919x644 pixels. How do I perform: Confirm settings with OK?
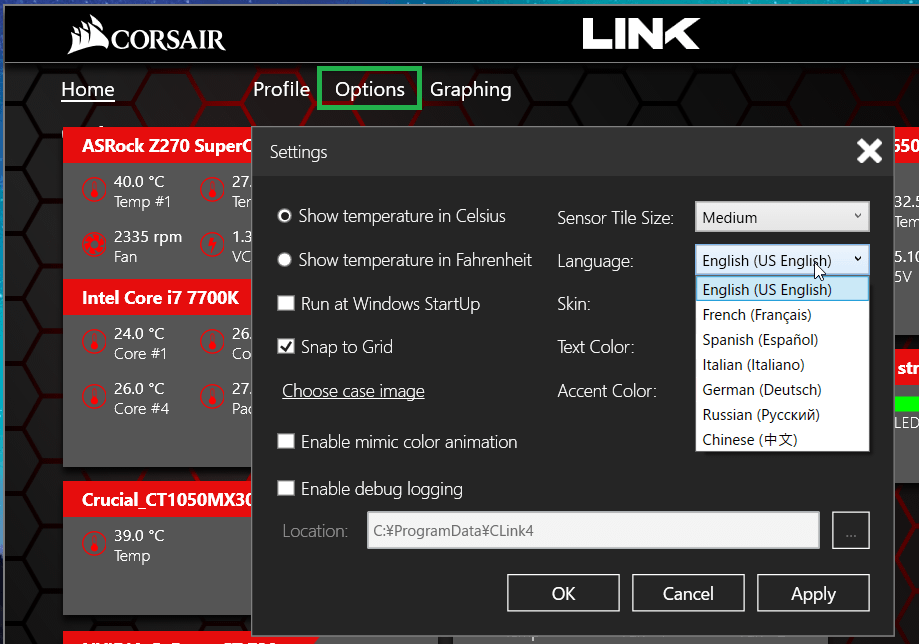(x=563, y=593)
